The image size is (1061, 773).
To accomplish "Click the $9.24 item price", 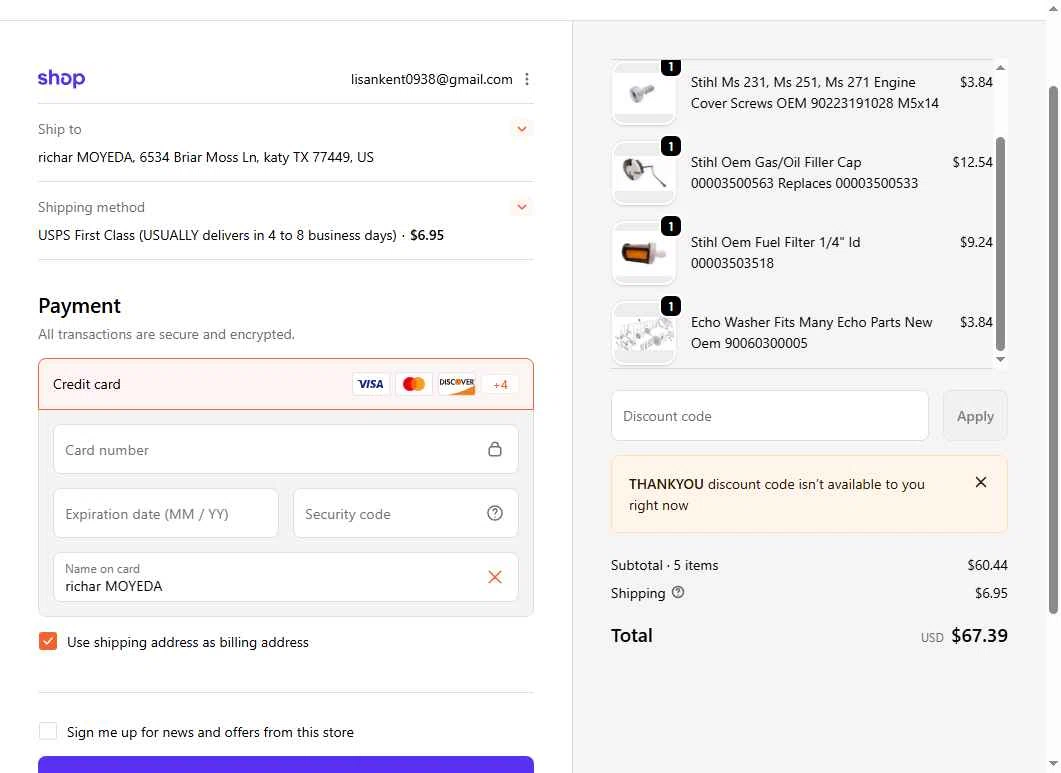I will point(976,242).
